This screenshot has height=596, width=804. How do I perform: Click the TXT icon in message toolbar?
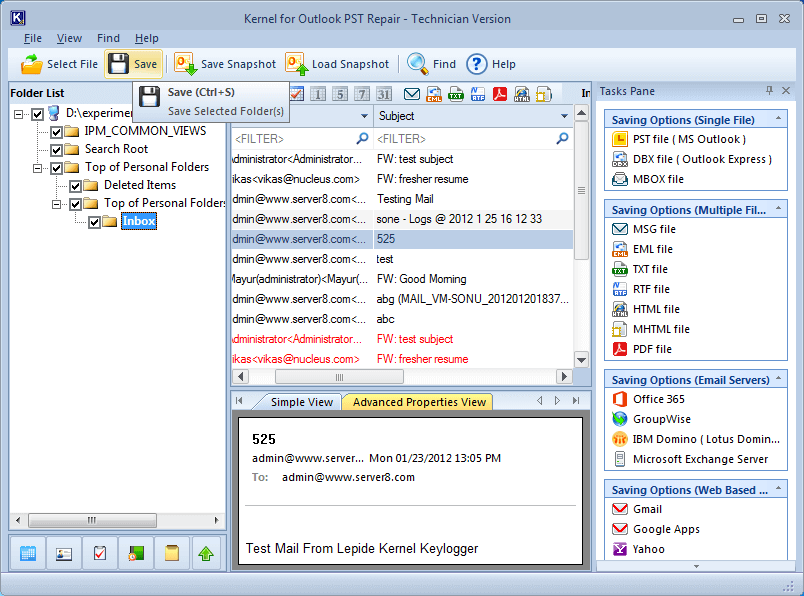pos(456,94)
